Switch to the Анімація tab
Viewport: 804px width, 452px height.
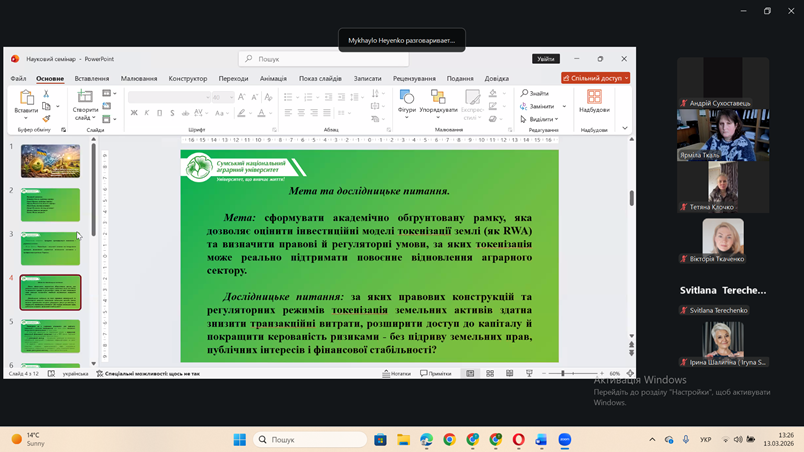pyautogui.click(x=273, y=78)
